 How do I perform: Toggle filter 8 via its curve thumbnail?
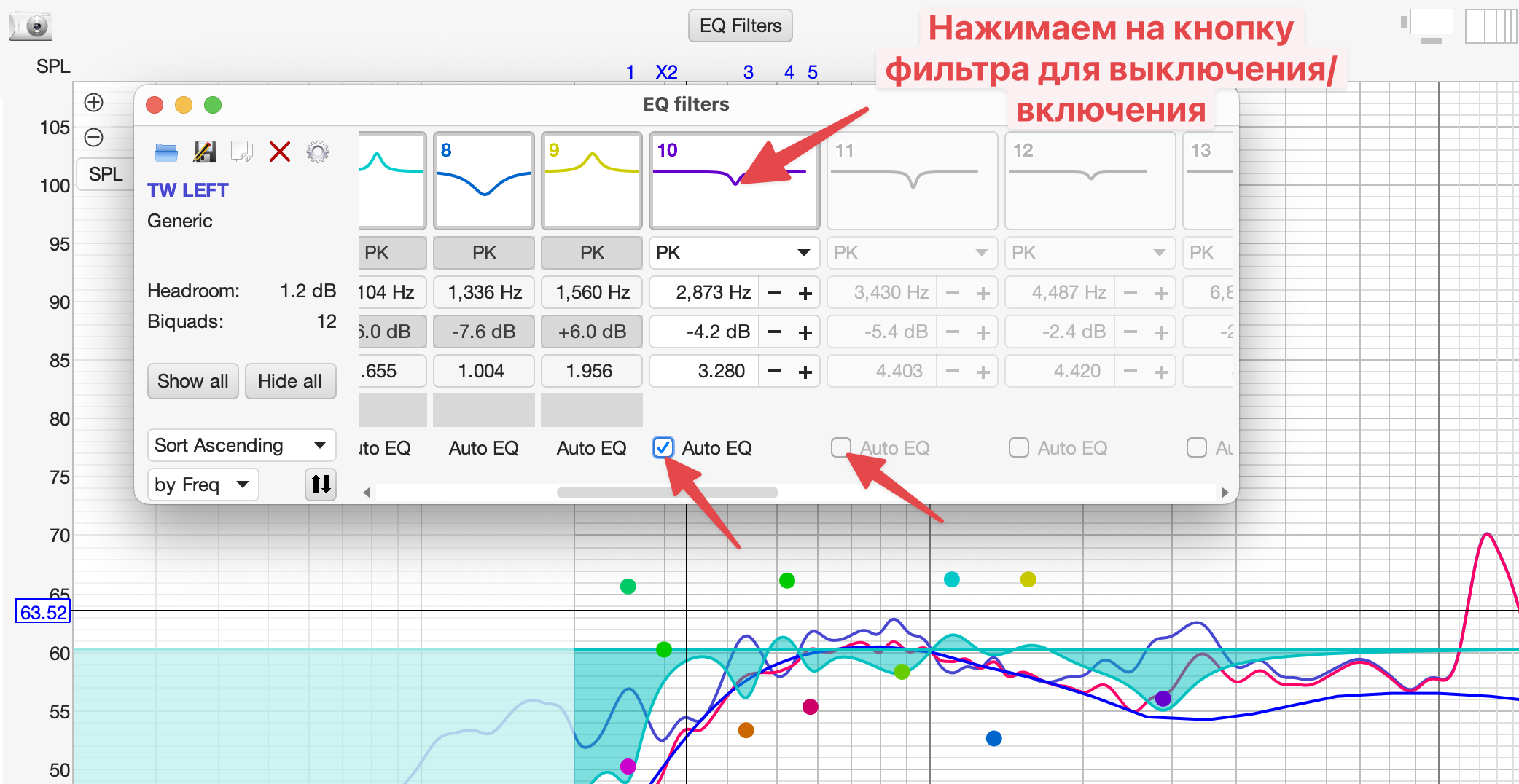[x=484, y=181]
